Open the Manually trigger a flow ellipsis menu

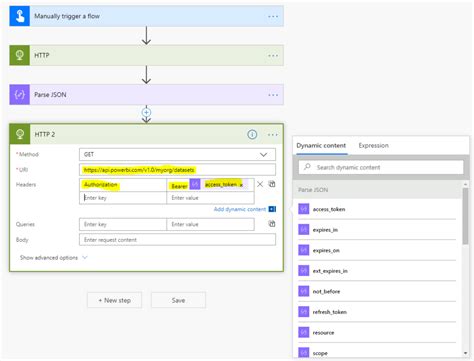click(273, 16)
